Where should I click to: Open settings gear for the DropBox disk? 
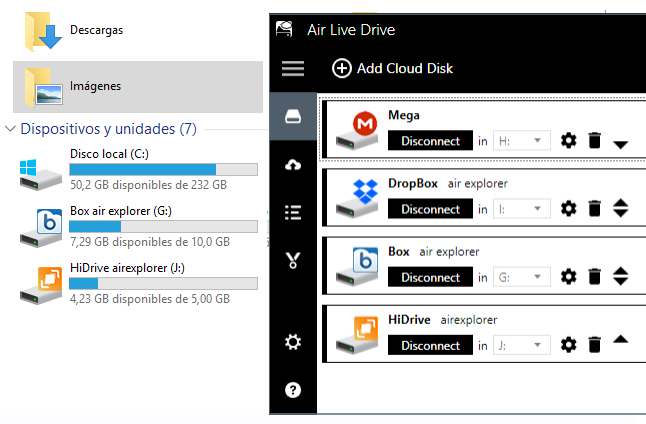point(569,208)
